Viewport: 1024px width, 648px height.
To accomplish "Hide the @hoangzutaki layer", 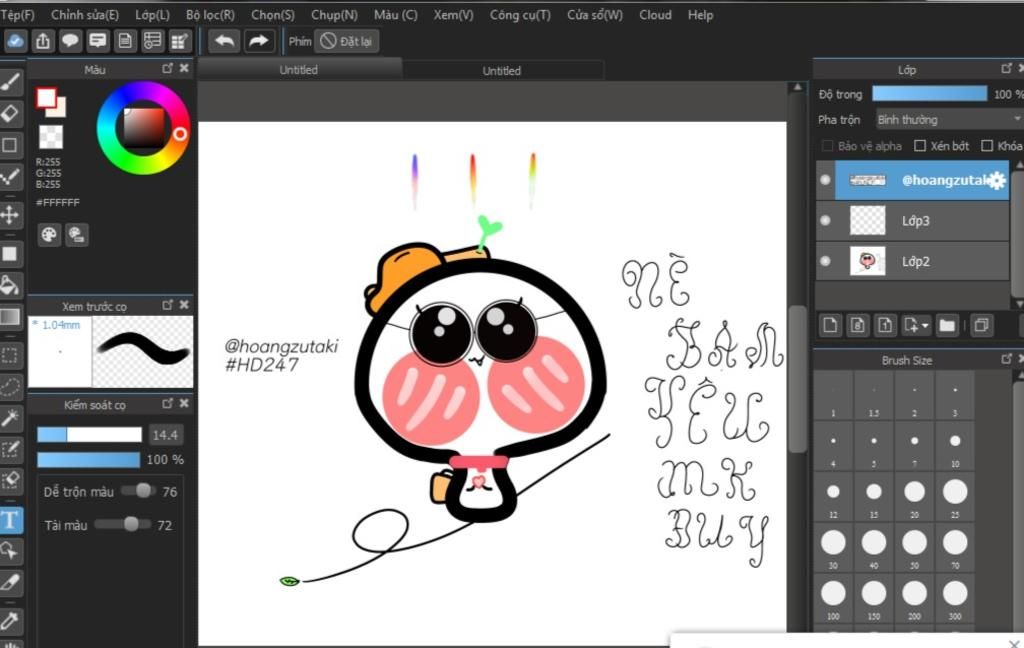I will pos(825,180).
